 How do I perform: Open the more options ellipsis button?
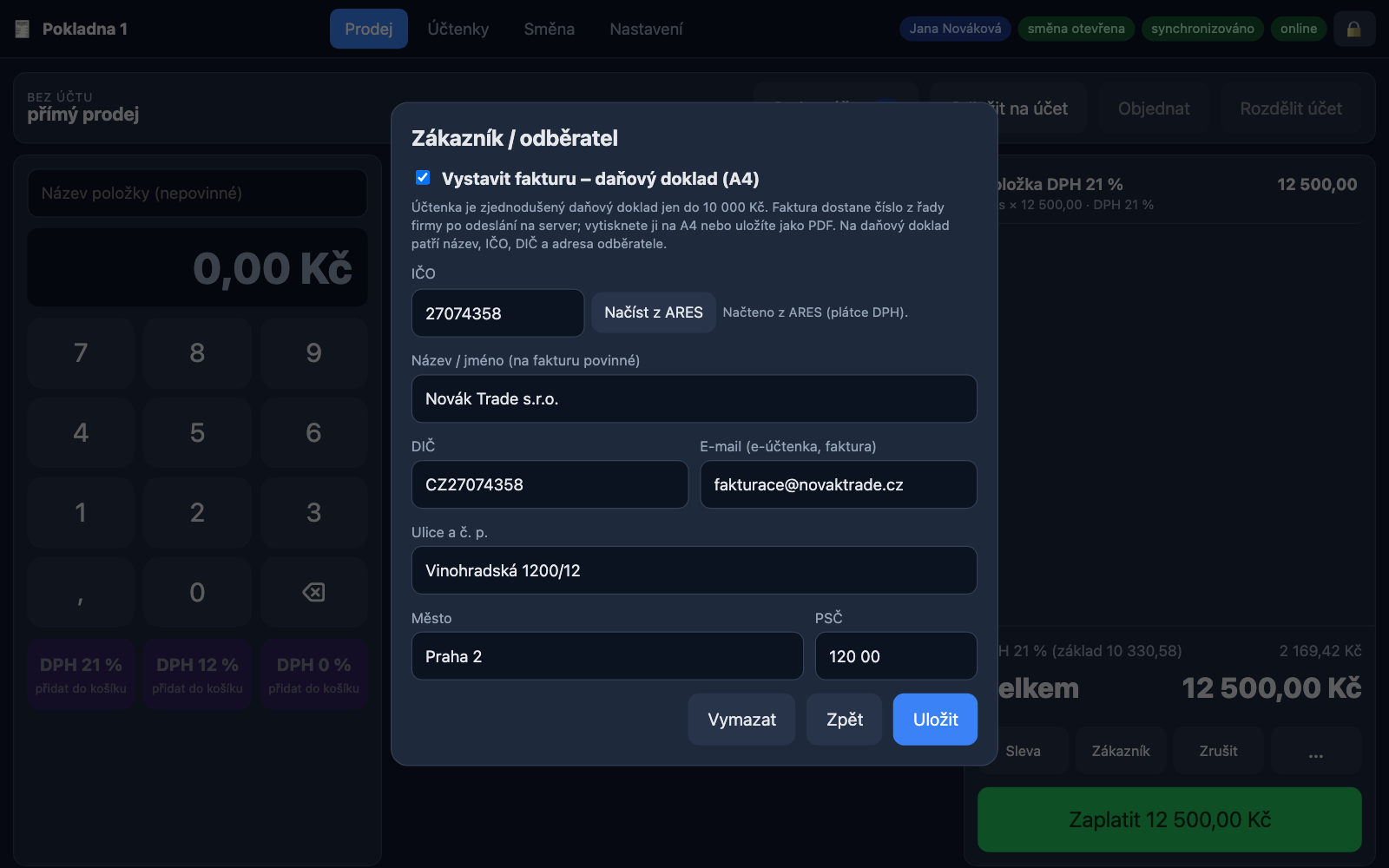pyautogui.click(x=1316, y=751)
